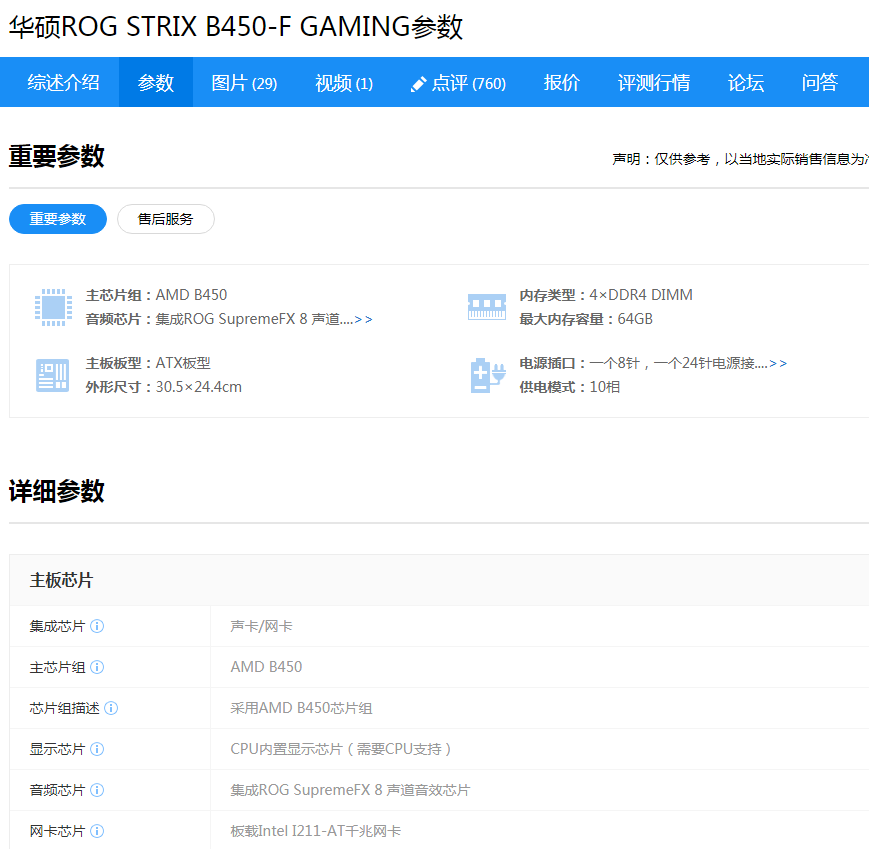This screenshot has width=869, height=849.
Task: Open the 图片 (29) tab
Action: point(244,83)
